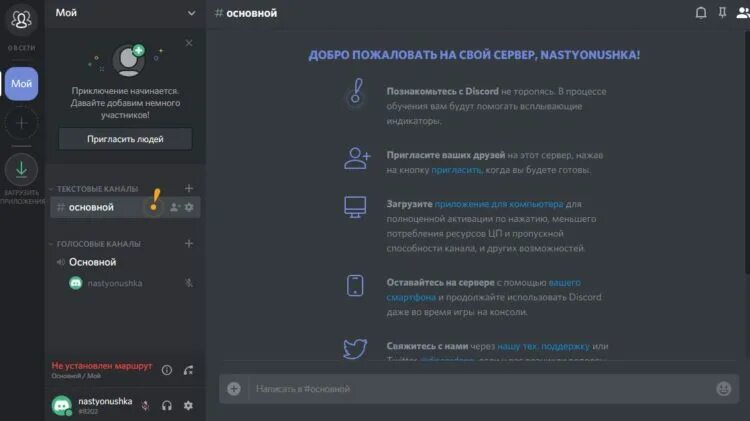Open the emoji picker
The height and width of the screenshot is (421, 750).
[x=723, y=388]
